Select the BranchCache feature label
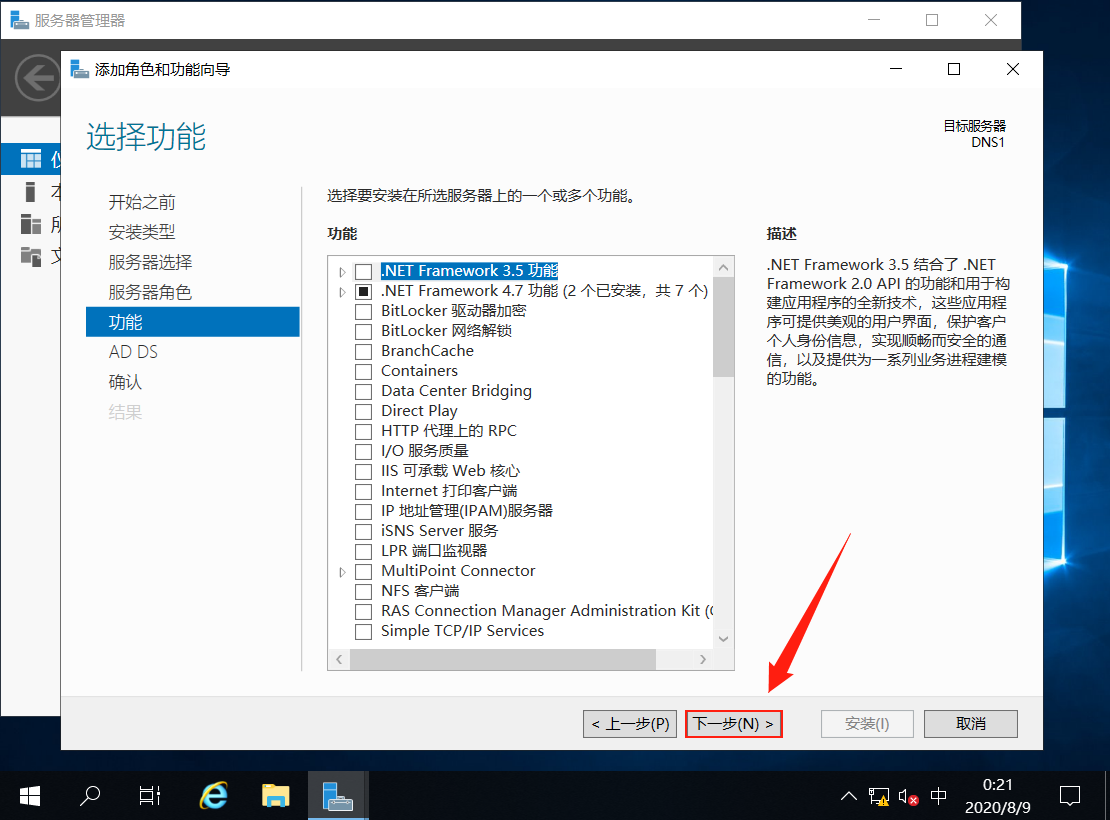 point(428,351)
